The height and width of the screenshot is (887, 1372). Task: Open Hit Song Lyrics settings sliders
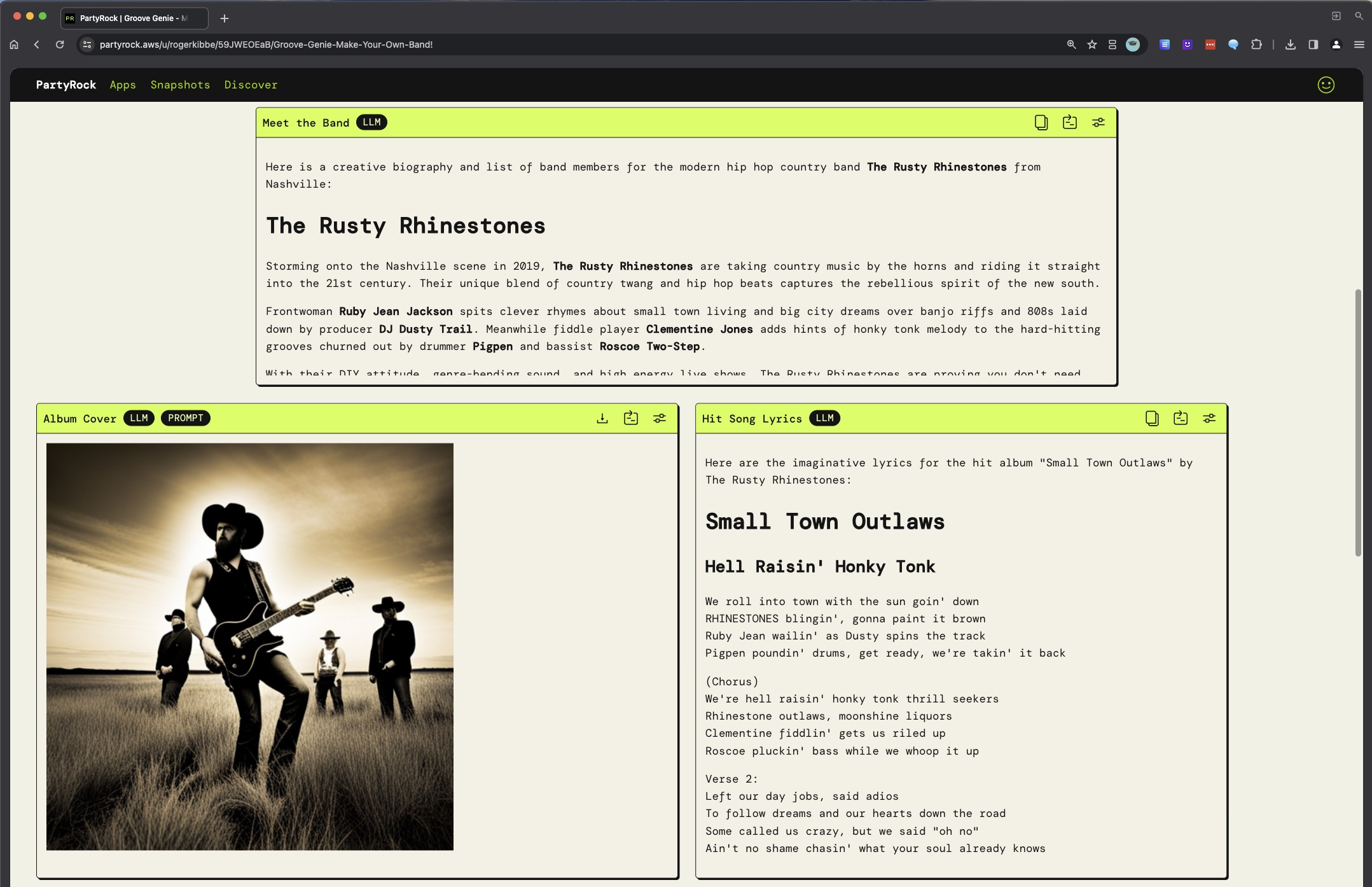(1209, 418)
